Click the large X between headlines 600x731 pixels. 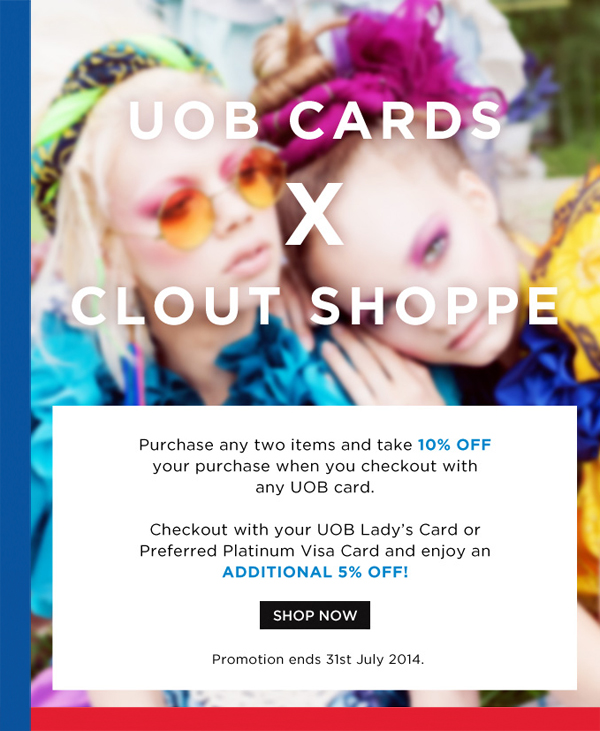coord(314,214)
